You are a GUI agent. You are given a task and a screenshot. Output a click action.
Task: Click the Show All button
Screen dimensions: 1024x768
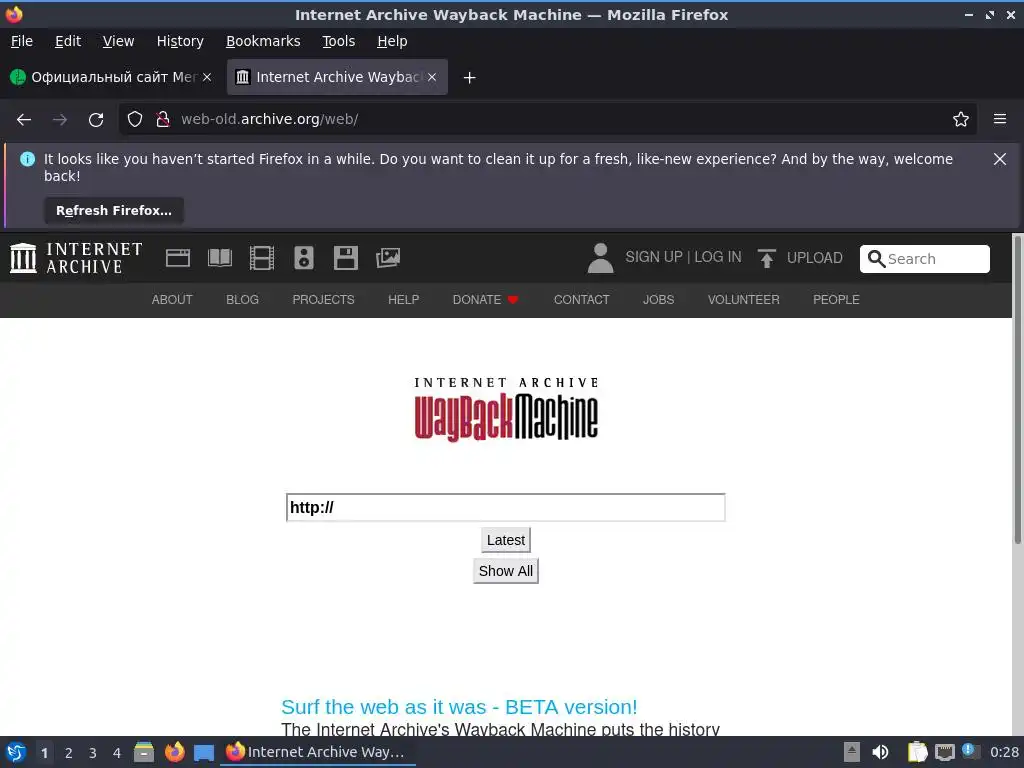[x=505, y=571]
